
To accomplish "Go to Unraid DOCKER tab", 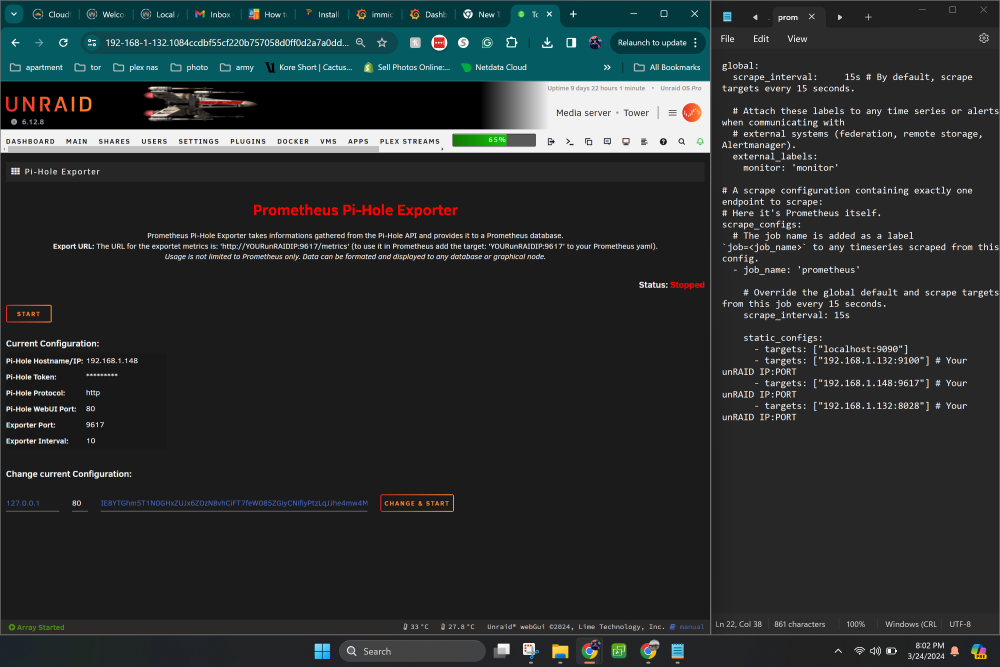I will tap(293, 142).
